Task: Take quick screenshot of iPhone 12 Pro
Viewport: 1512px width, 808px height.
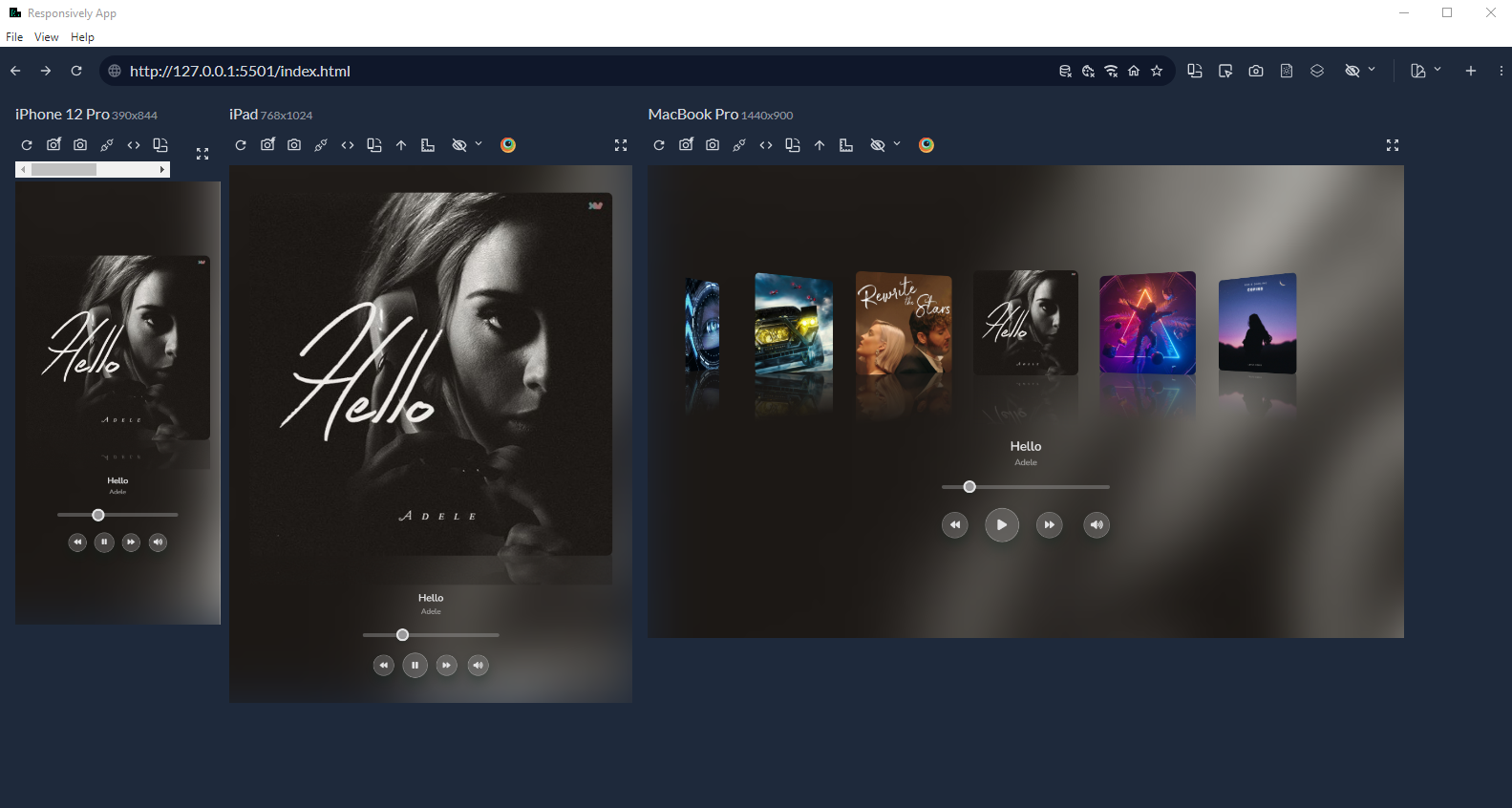Action: (x=80, y=145)
